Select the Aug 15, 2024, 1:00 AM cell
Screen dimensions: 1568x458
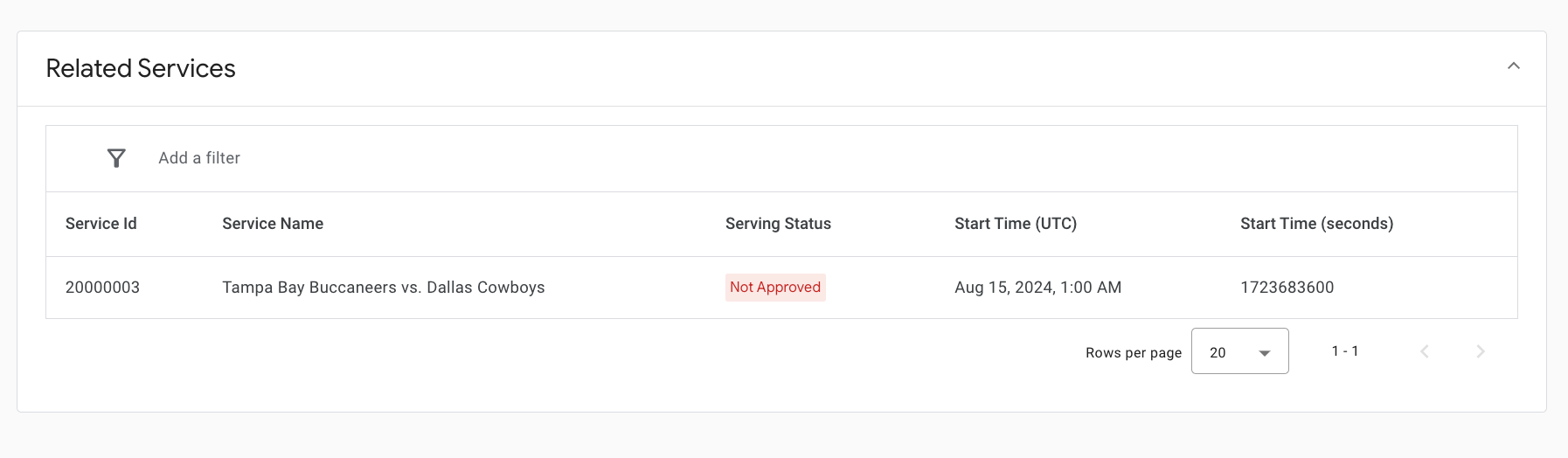coord(1037,288)
